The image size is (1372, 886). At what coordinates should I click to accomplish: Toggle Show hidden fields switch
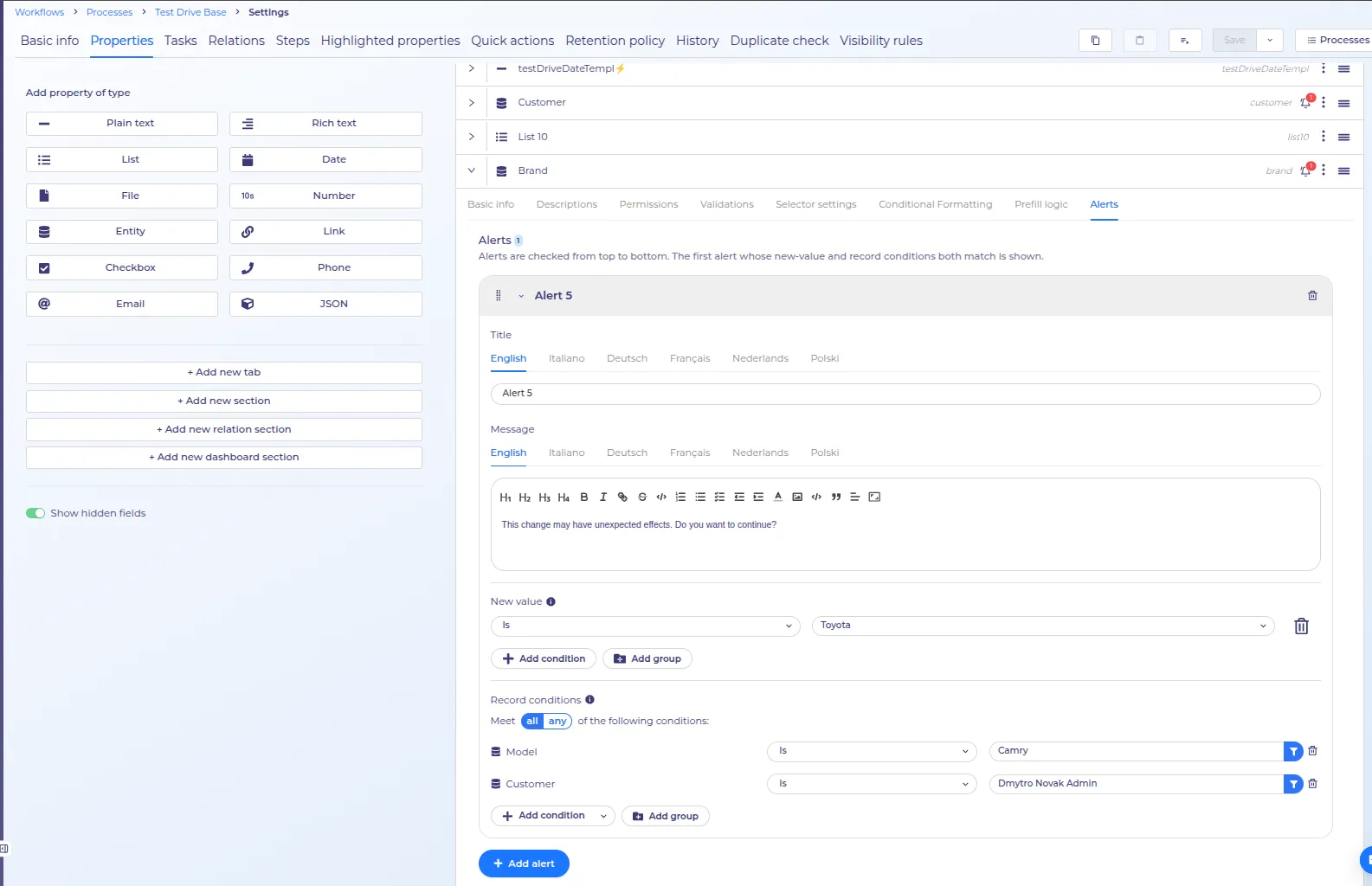(x=35, y=513)
